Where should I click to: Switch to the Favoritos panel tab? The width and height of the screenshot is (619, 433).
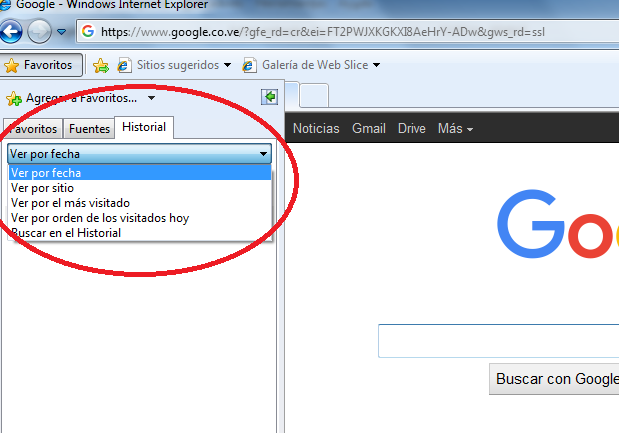point(33,129)
